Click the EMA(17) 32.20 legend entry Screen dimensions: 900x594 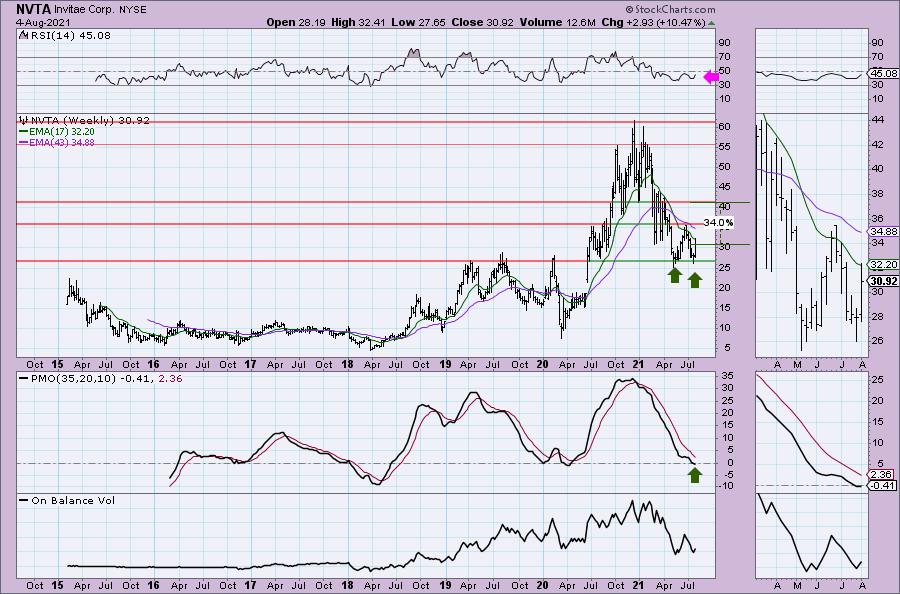57,131
